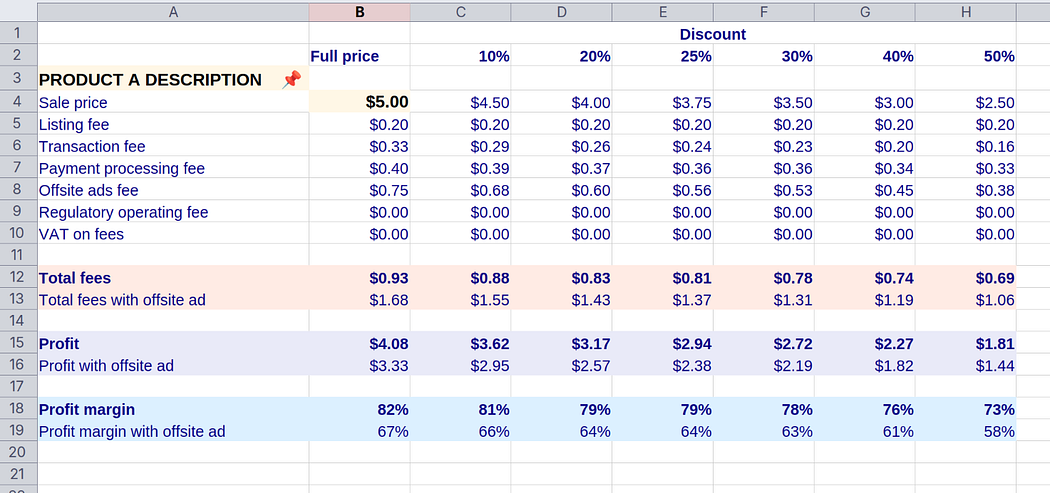Viewport: 1050px width, 493px height.
Task: Select column G header
Action: coord(865,12)
